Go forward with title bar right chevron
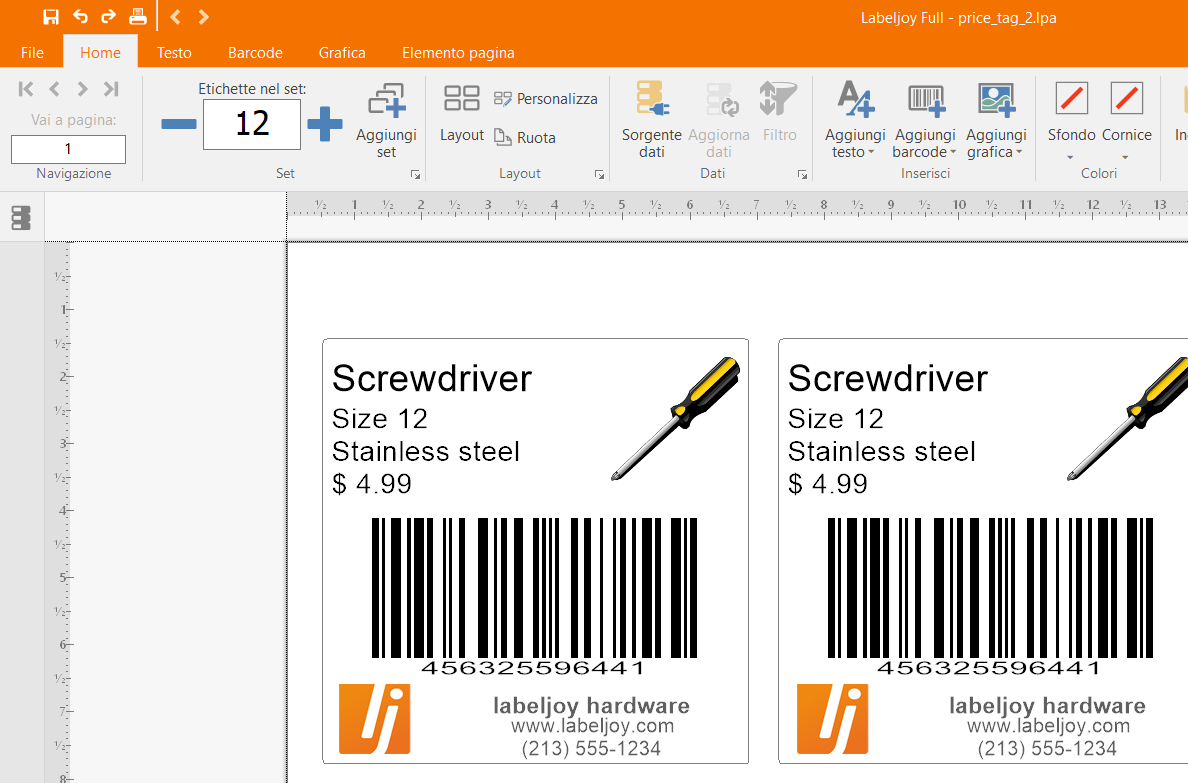 (x=203, y=17)
